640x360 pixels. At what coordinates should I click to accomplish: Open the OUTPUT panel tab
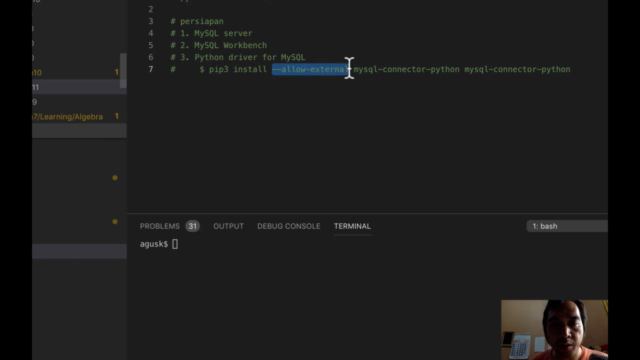tap(228, 226)
